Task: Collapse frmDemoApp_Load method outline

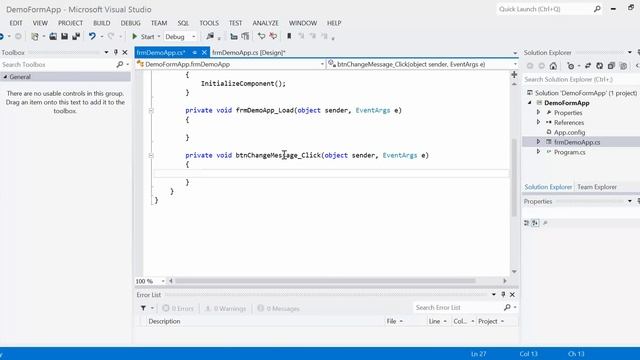Action: (x=151, y=111)
